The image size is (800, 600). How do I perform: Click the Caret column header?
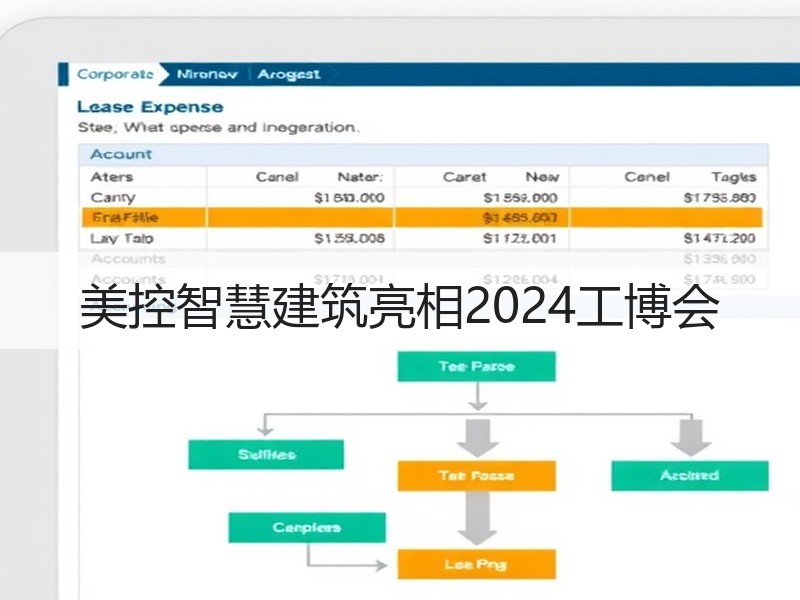(x=464, y=177)
